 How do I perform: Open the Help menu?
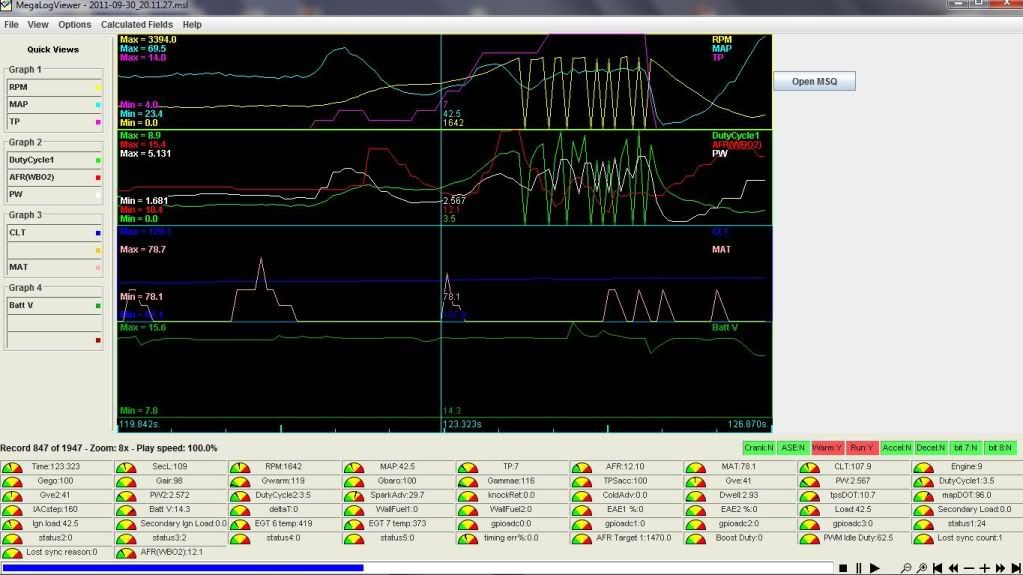click(192, 25)
